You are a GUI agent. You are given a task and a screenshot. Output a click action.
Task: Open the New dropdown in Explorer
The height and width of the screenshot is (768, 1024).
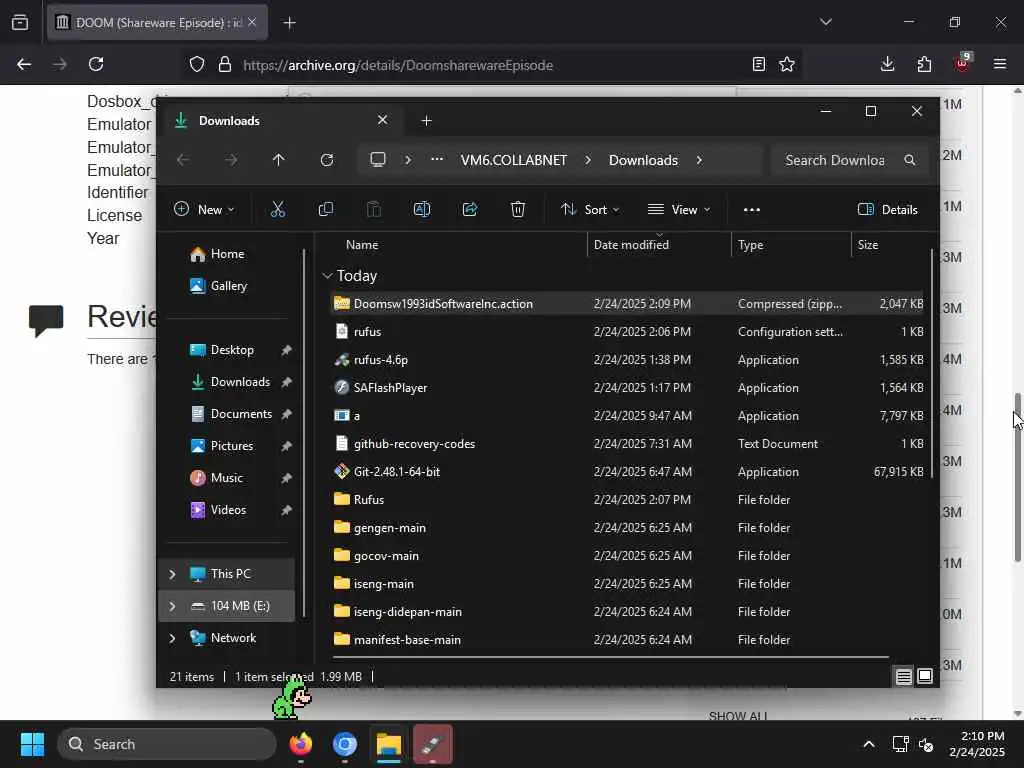[204, 210]
